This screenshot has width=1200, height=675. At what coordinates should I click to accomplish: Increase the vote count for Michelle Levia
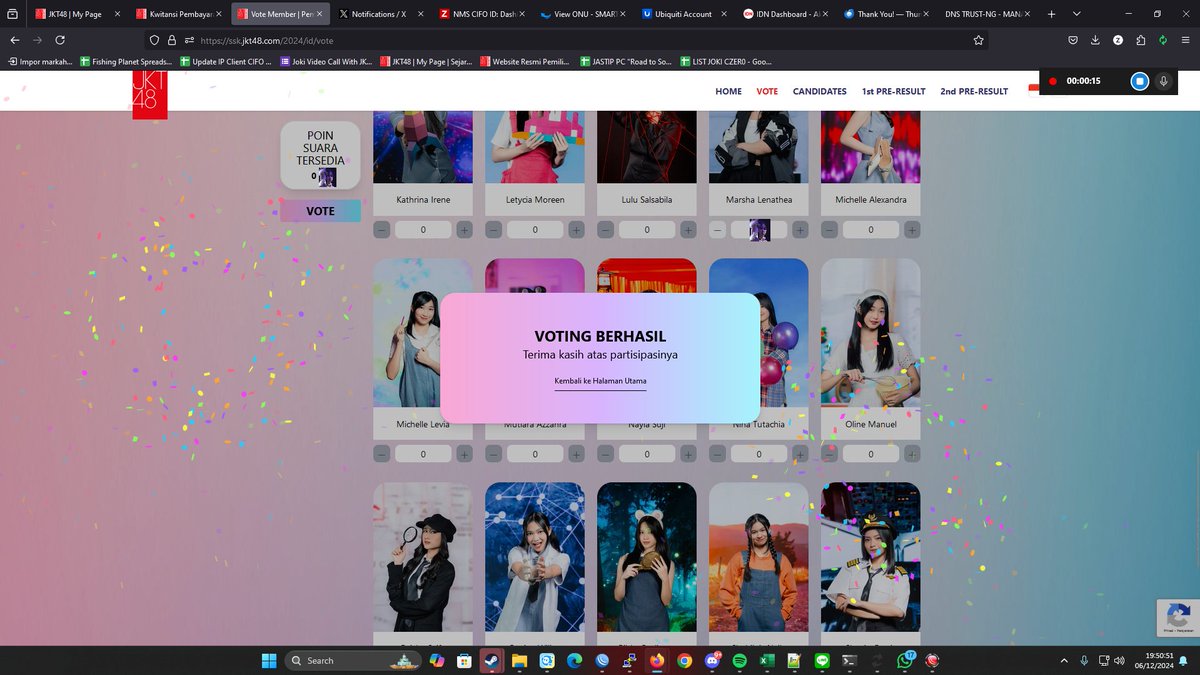(x=465, y=454)
